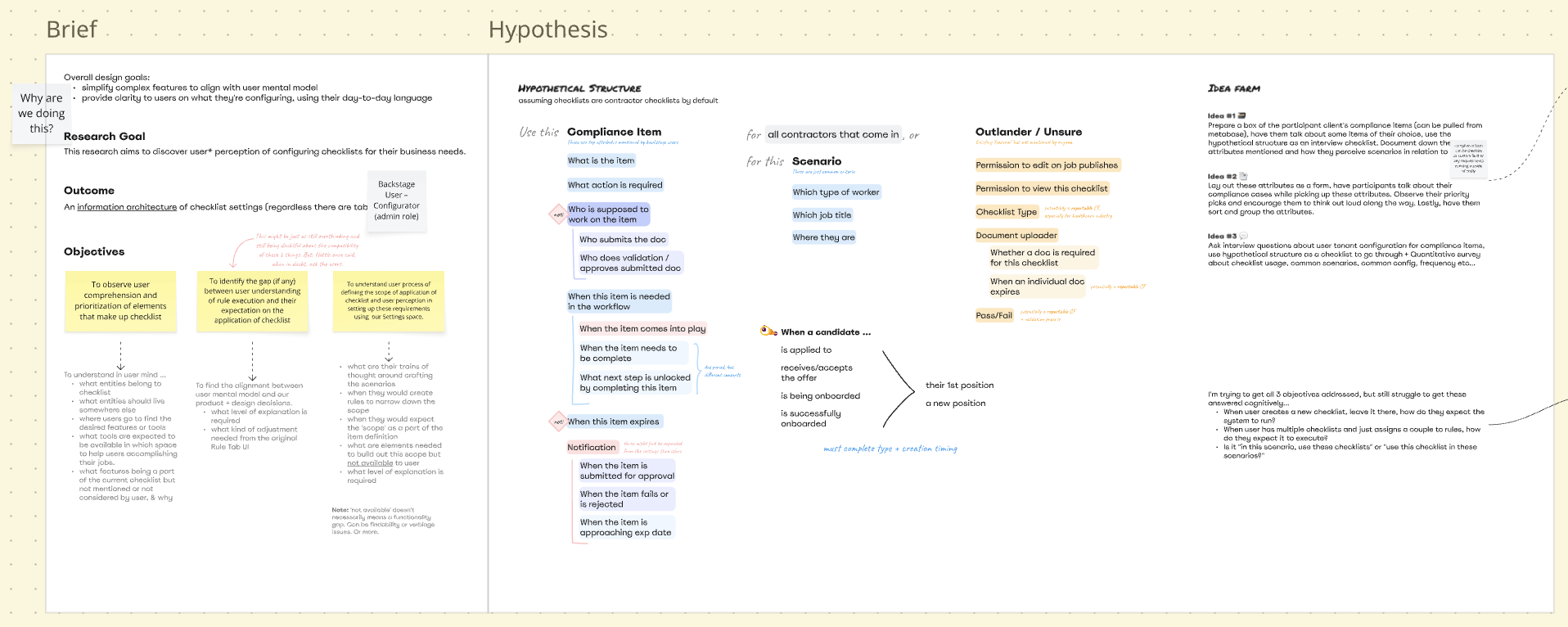Click the underlined "not available" text

[370, 462]
